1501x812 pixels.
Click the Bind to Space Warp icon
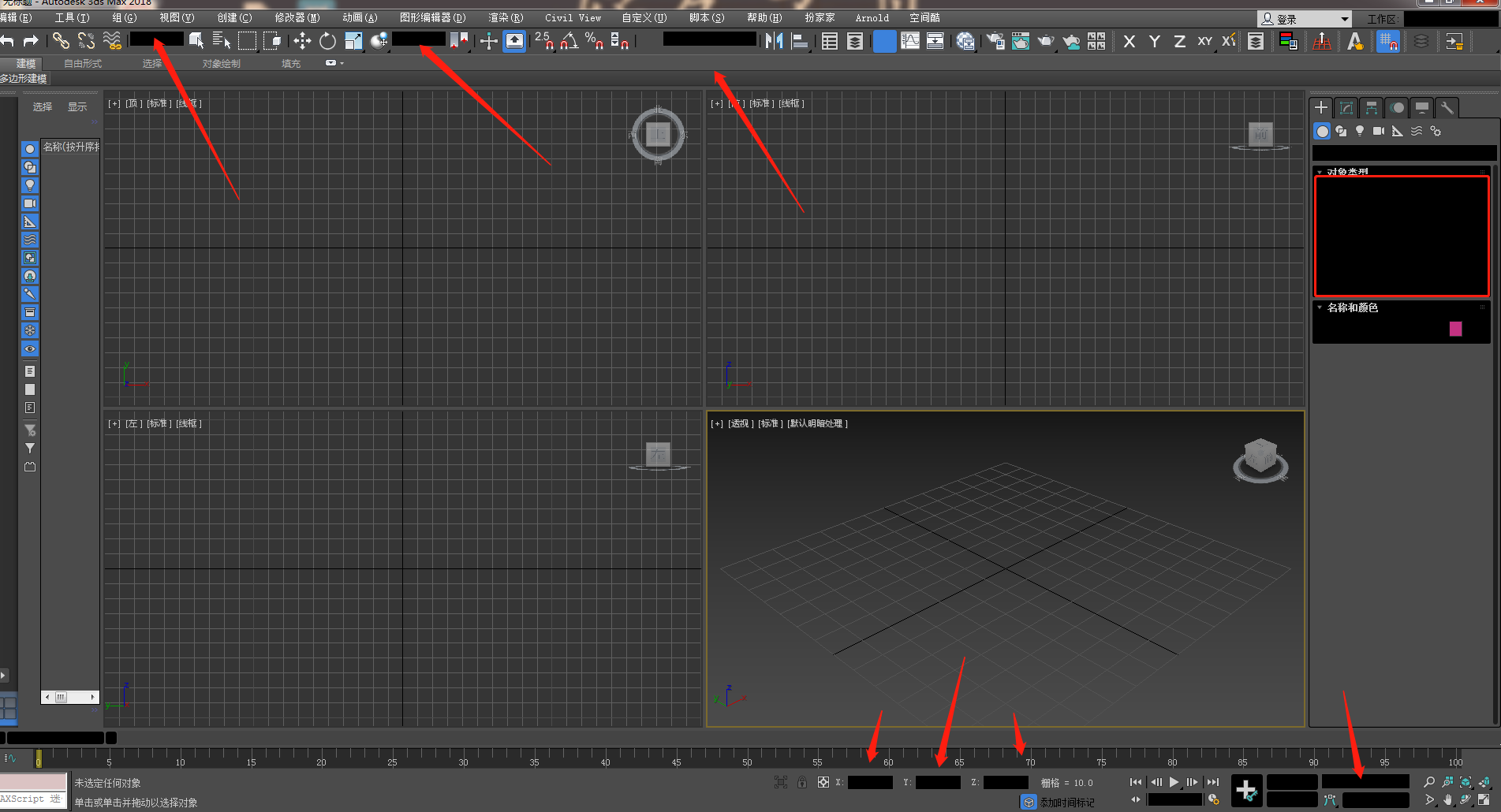point(112,41)
